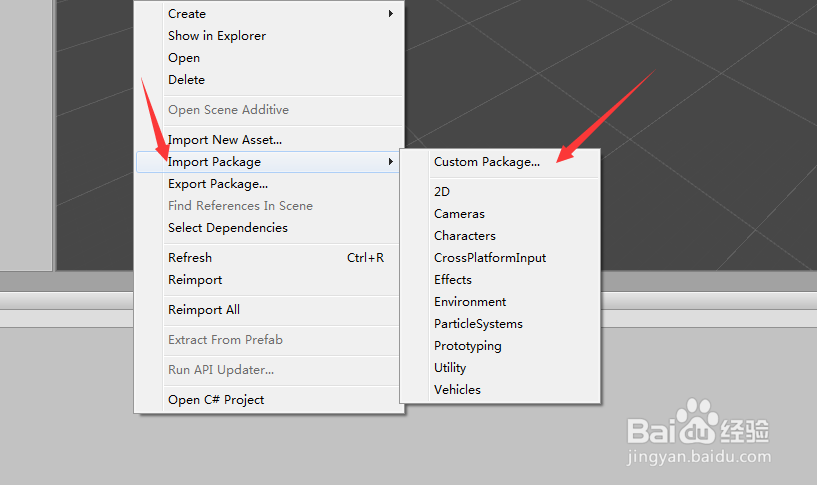
Task: Select the Import Package menu item
Action: [269, 162]
